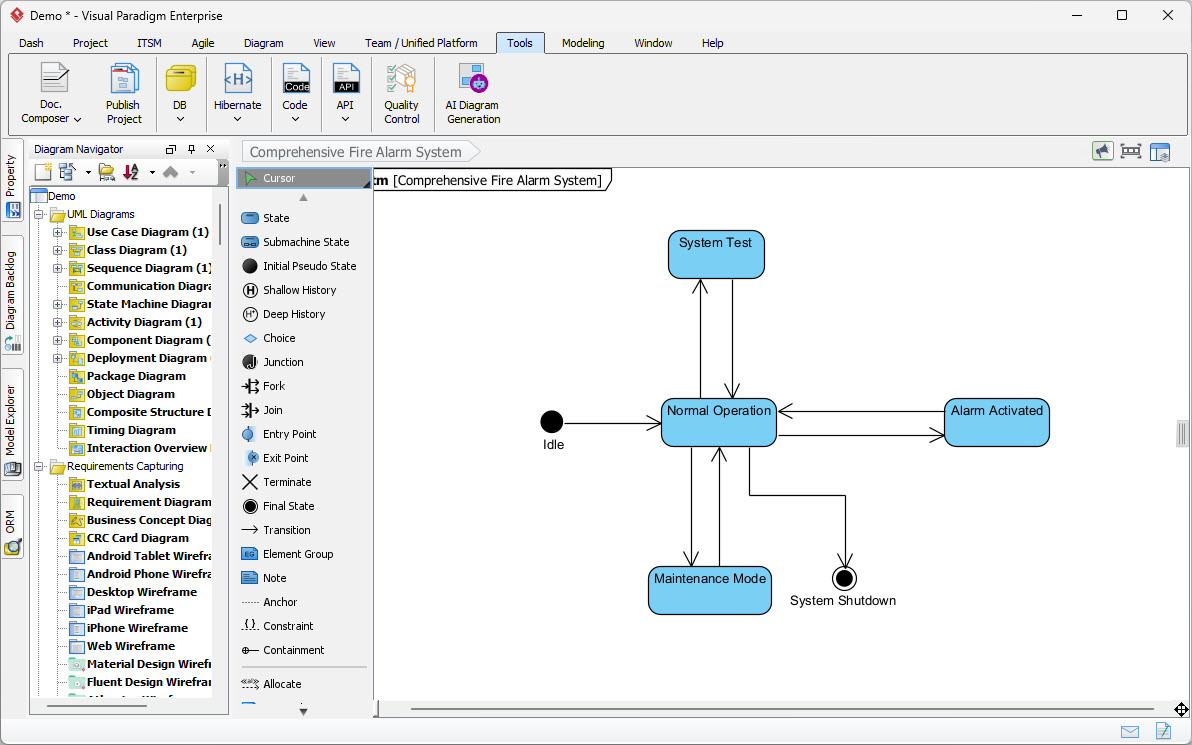1192x745 pixels.
Task: Select the System Shutdown final state
Action: (x=844, y=579)
